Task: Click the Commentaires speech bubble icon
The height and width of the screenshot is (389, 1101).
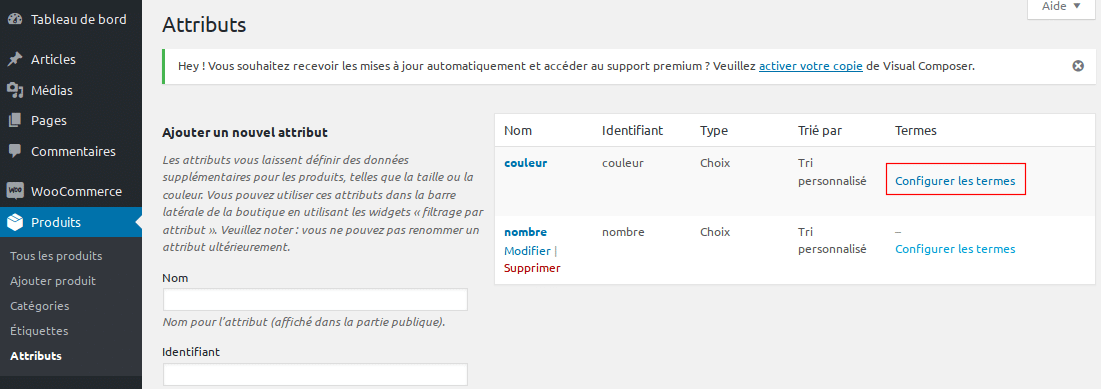Action: coord(15,152)
